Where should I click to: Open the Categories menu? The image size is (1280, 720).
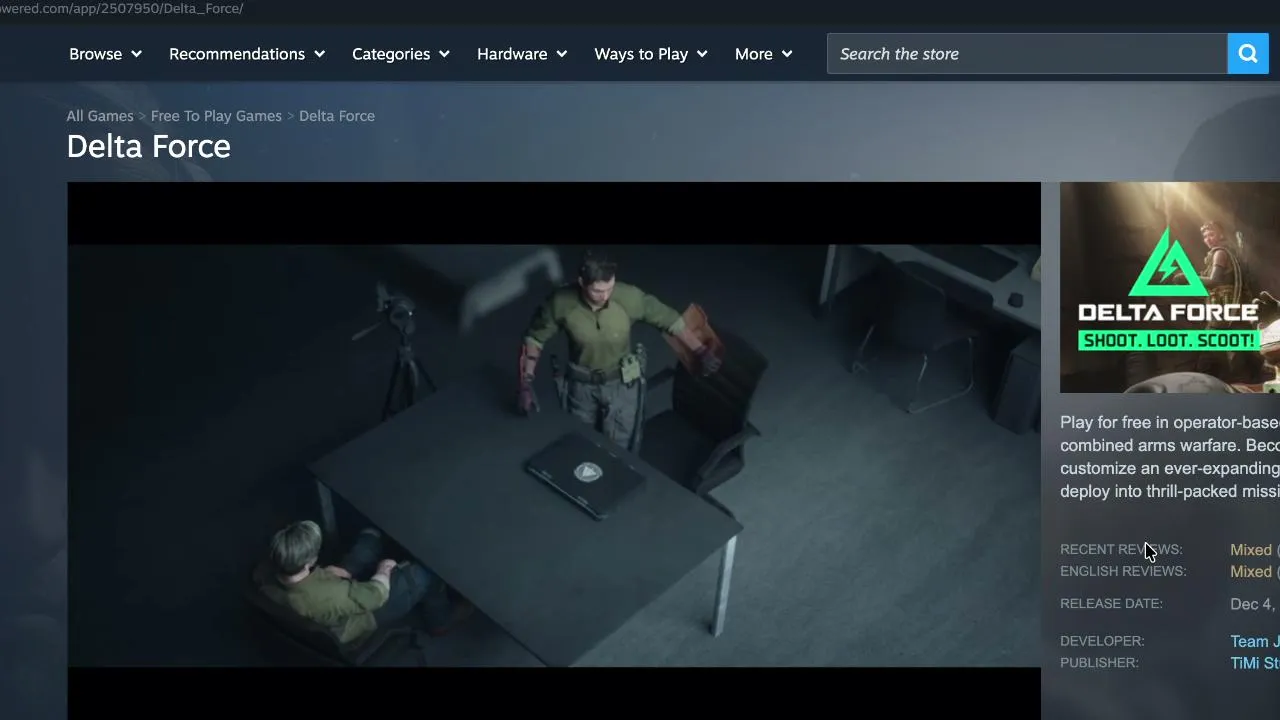(x=401, y=54)
